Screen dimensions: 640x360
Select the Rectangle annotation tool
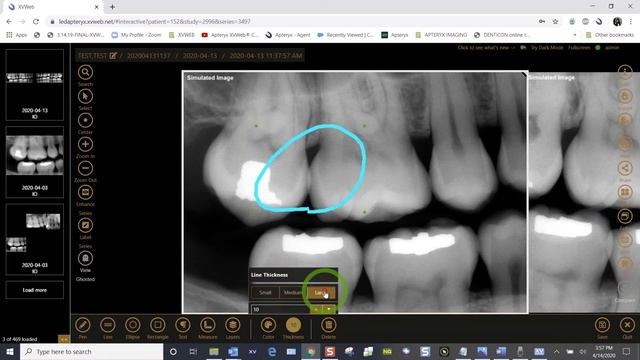(158, 325)
